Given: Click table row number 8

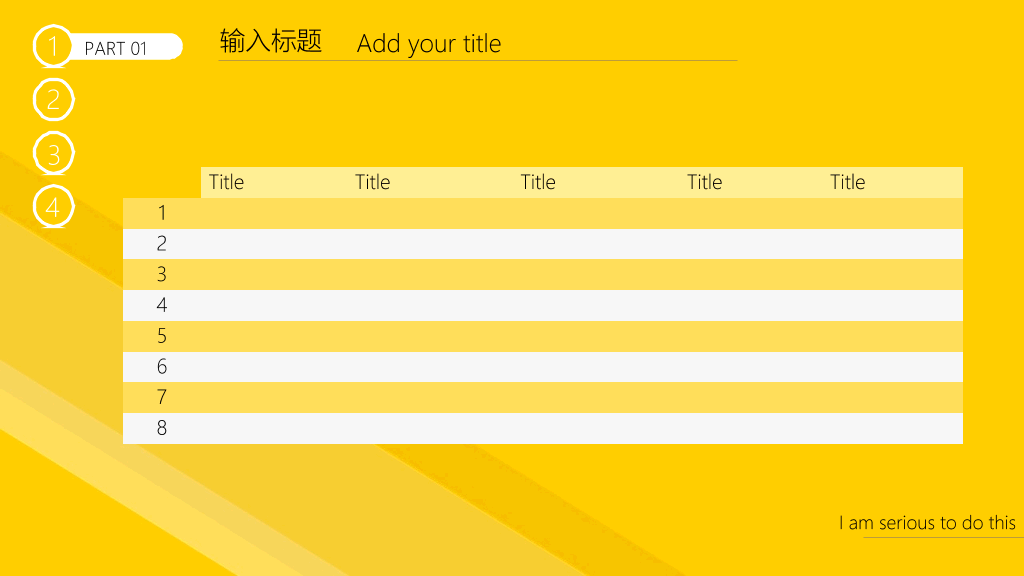Looking at the screenshot, I should (543, 428).
